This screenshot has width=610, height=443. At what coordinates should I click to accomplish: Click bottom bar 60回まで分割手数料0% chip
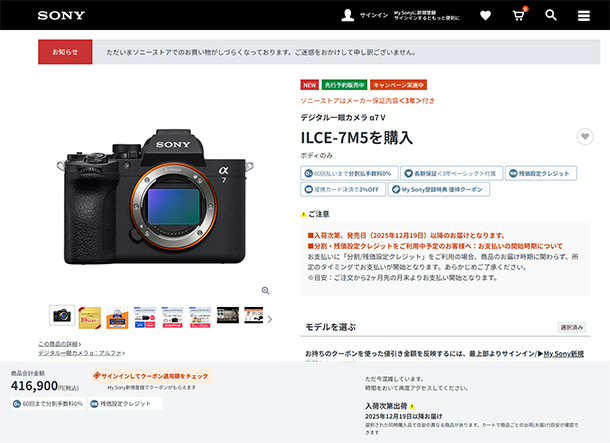click(x=48, y=404)
